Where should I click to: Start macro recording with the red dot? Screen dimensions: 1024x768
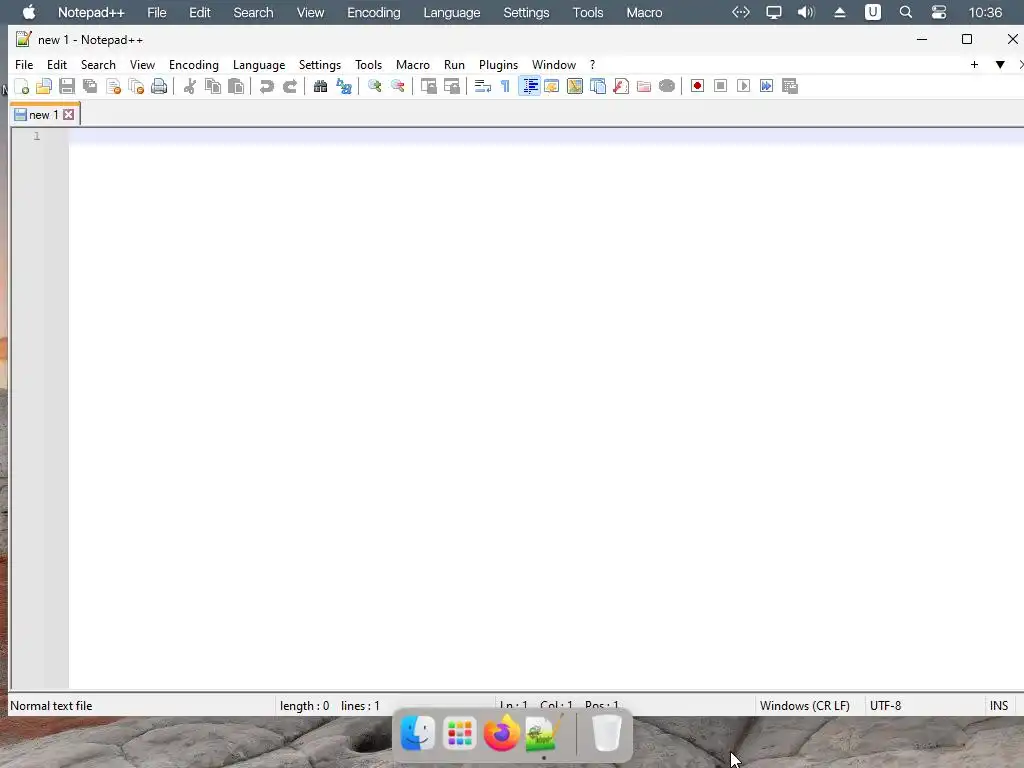point(697,86)
